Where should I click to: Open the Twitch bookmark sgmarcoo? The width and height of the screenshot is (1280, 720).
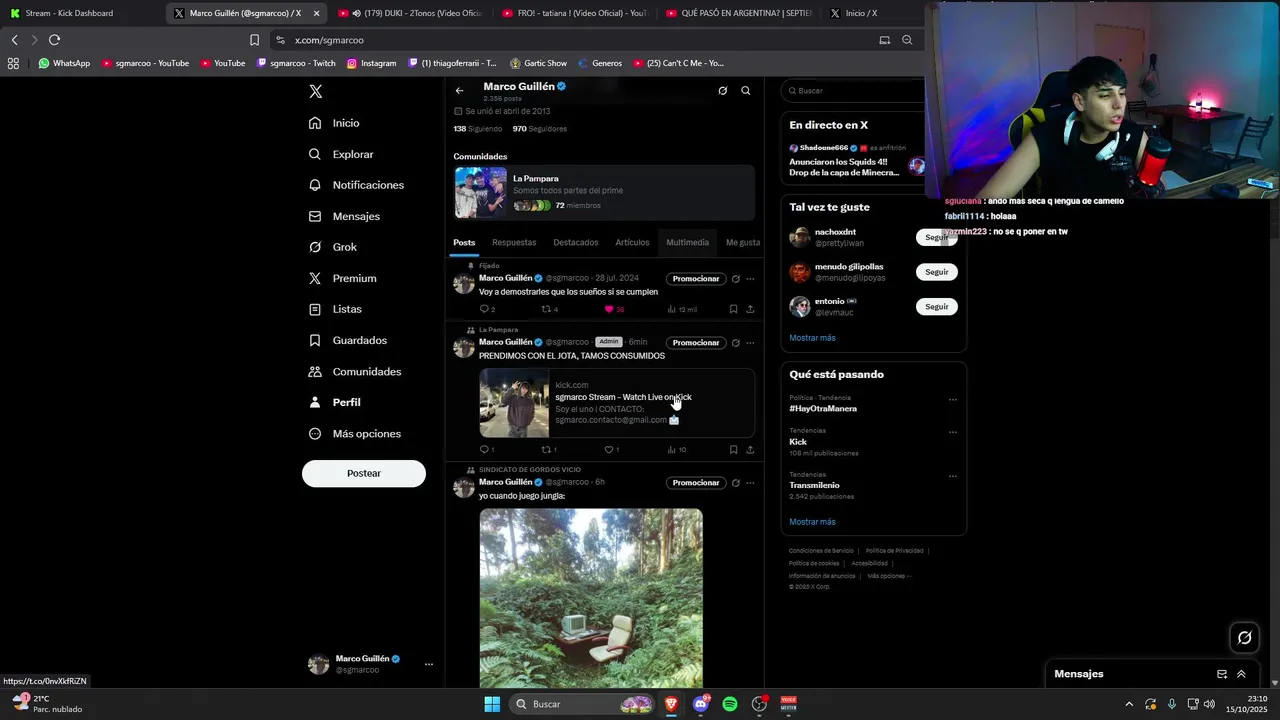(x=296, y=63)
